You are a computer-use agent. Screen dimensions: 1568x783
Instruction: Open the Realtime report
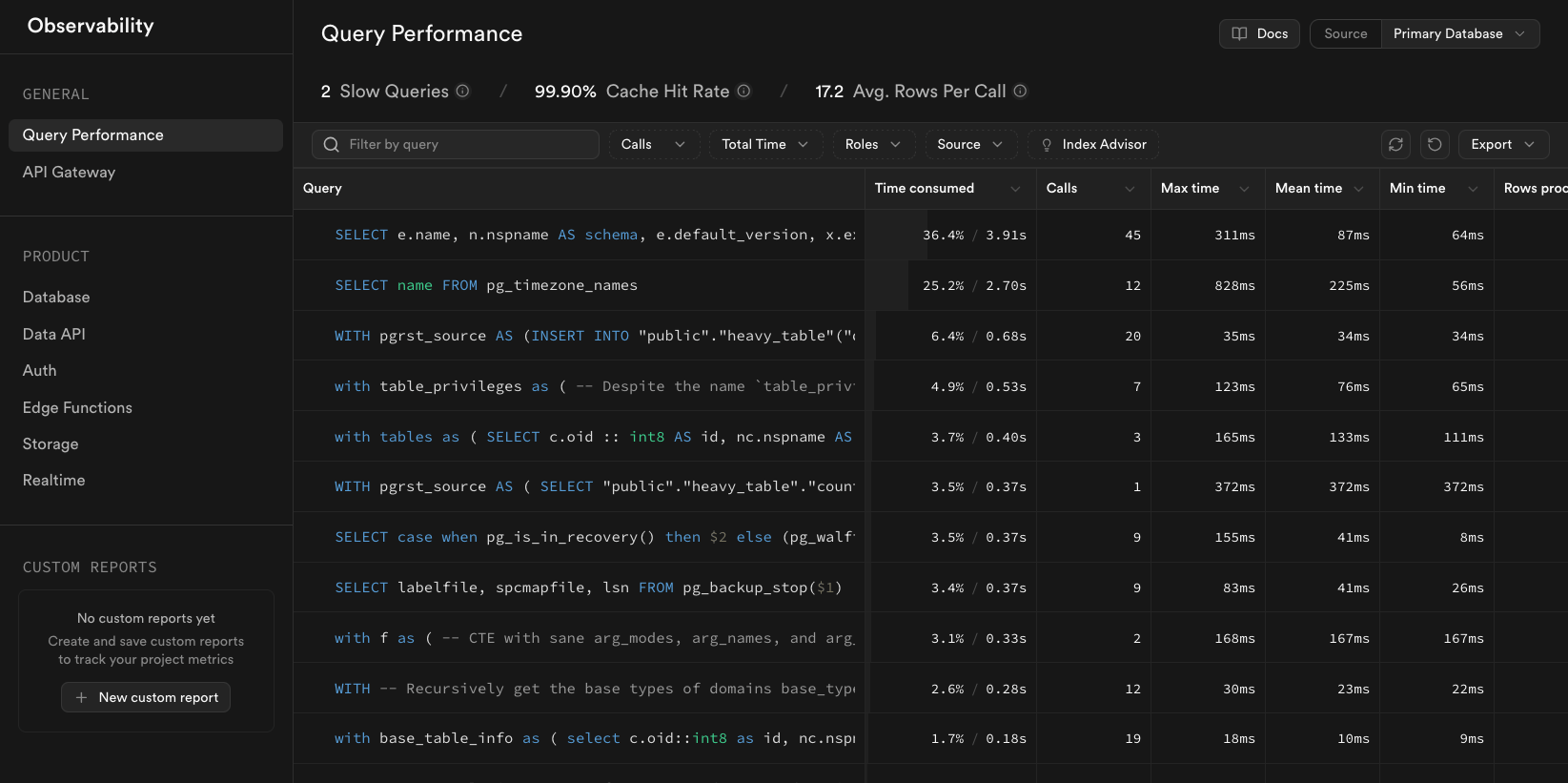pos(54,480)
